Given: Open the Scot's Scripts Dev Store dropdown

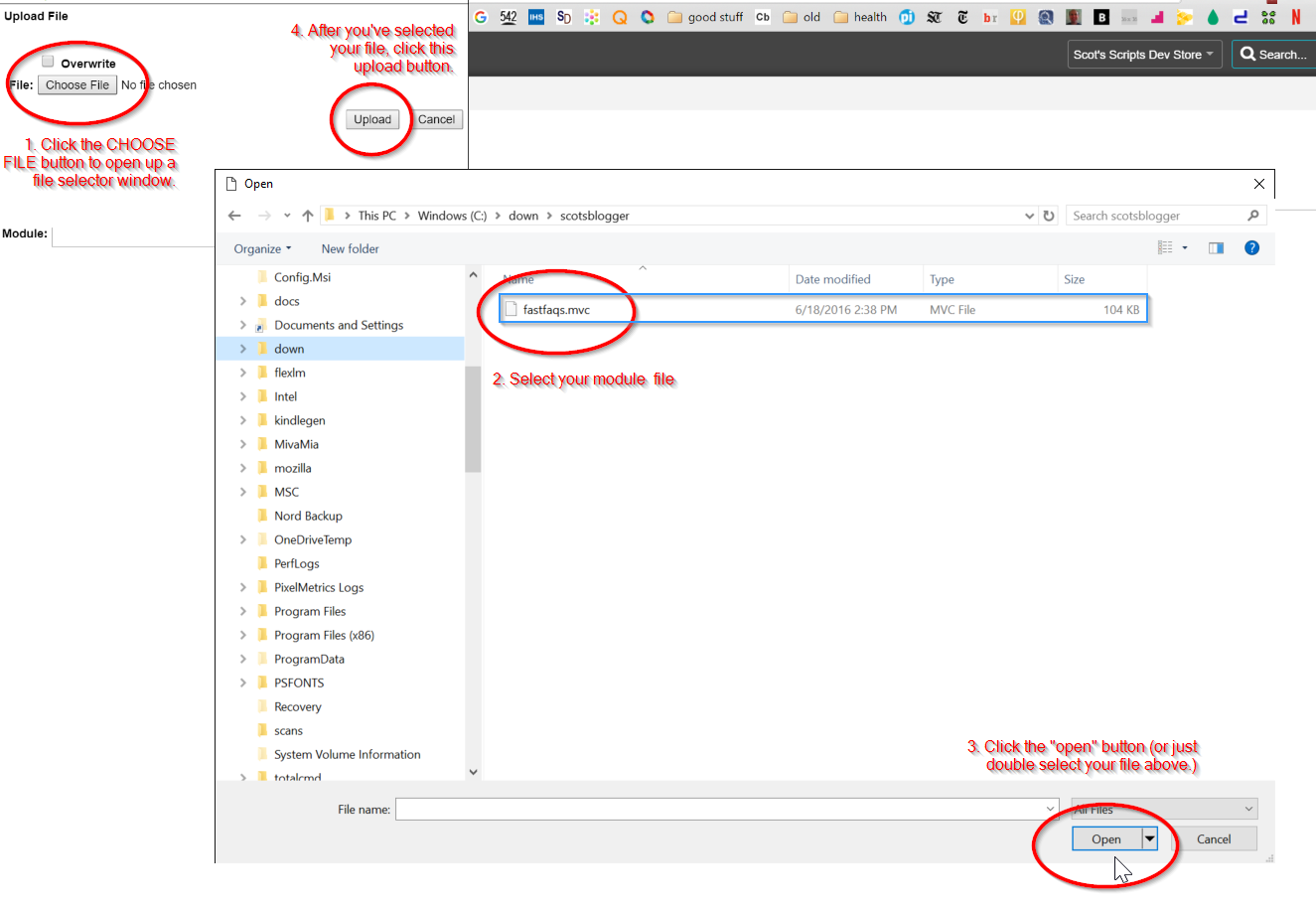Looking at the screenshot, I should click(1143, 55).
